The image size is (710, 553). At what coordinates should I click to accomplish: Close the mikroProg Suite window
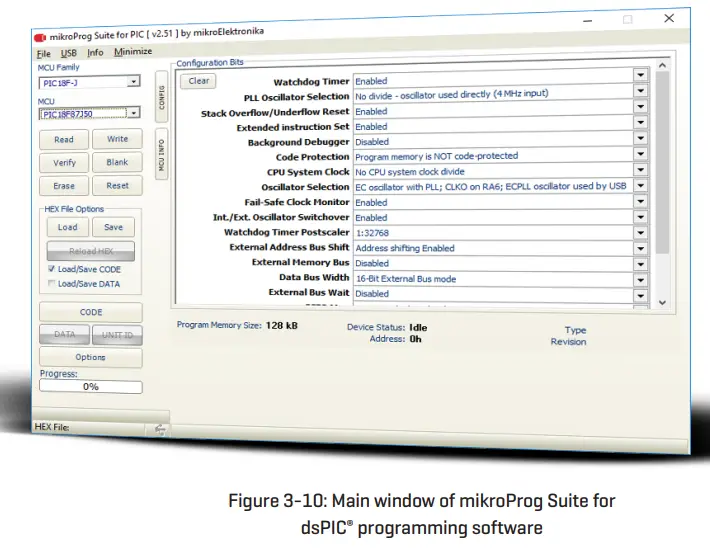669,18
